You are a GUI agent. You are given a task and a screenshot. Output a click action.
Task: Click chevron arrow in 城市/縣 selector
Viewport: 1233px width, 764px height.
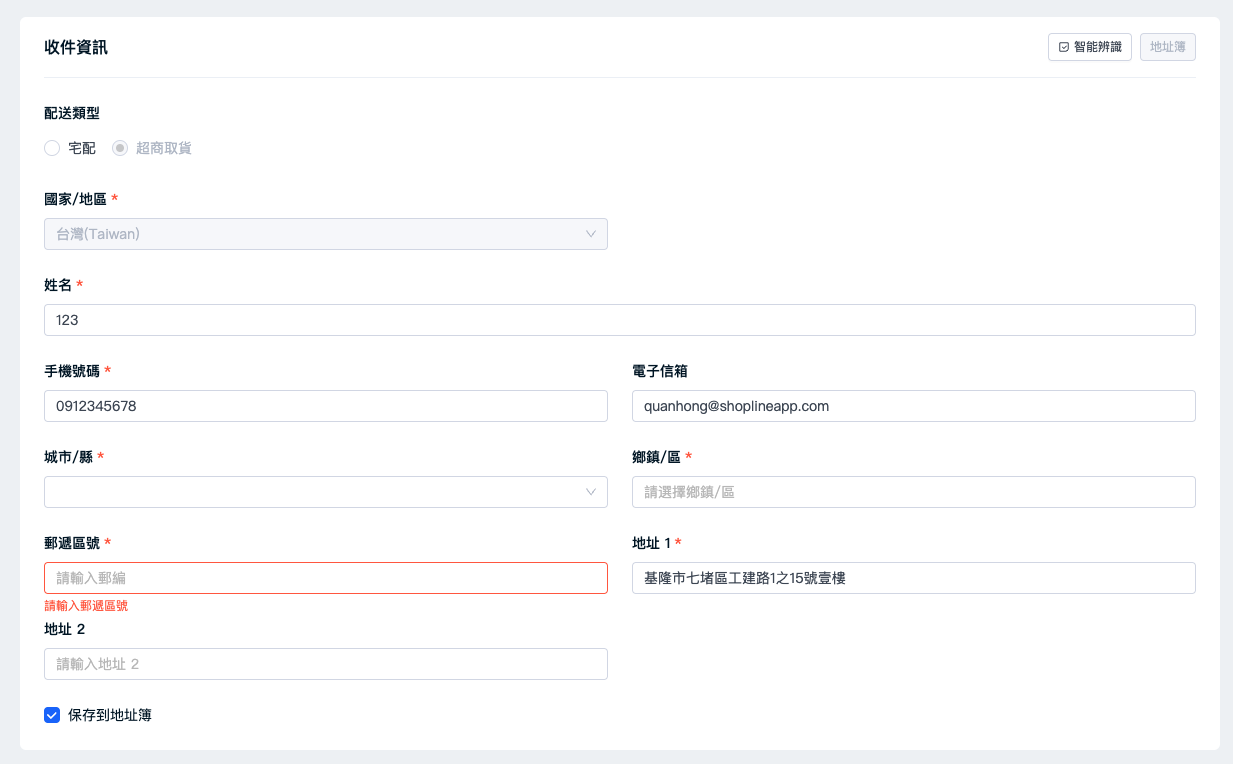(591, 492)
